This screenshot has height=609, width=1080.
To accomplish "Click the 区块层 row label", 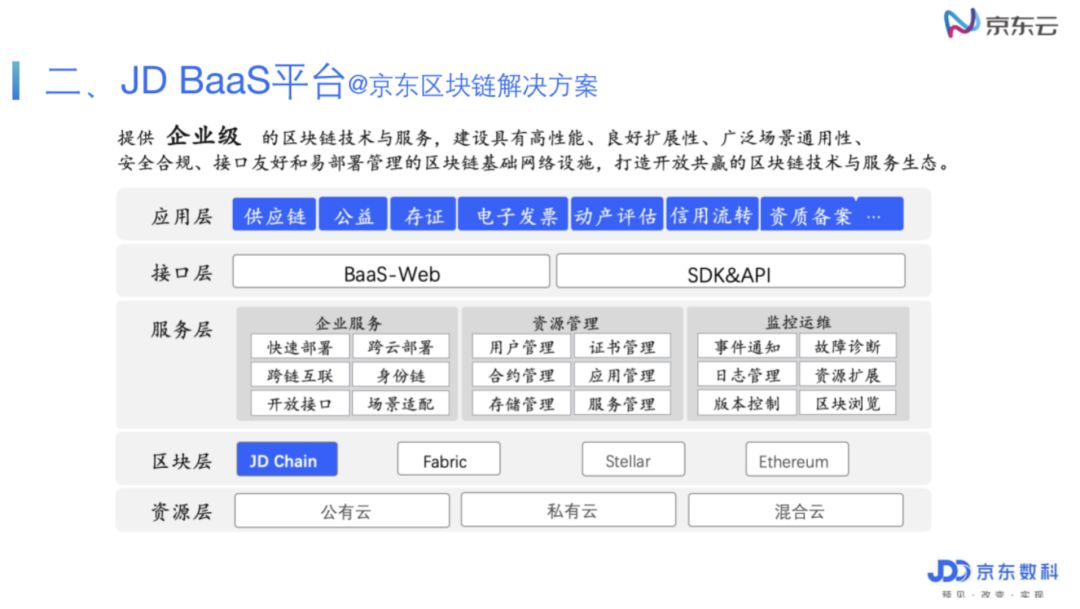I will click(x=182, y=461).
